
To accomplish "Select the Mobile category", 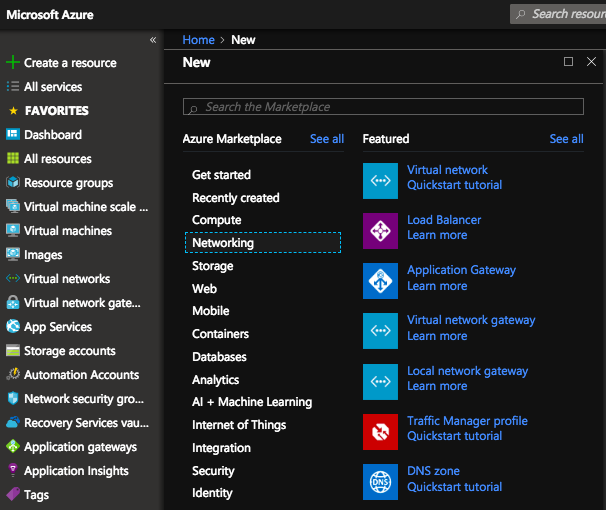I will click(211, 311).
